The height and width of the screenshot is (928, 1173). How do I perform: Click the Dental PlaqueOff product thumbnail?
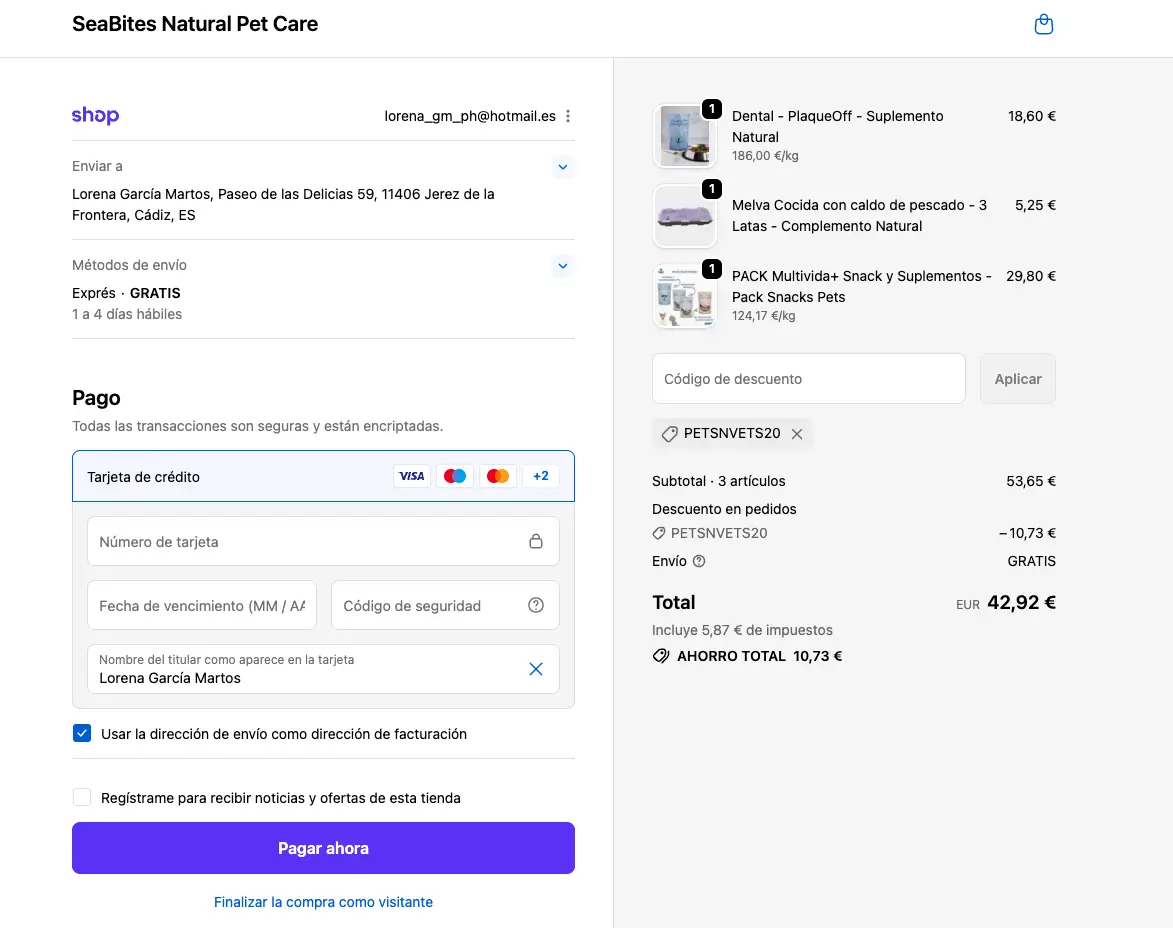(x=685, y=136)
